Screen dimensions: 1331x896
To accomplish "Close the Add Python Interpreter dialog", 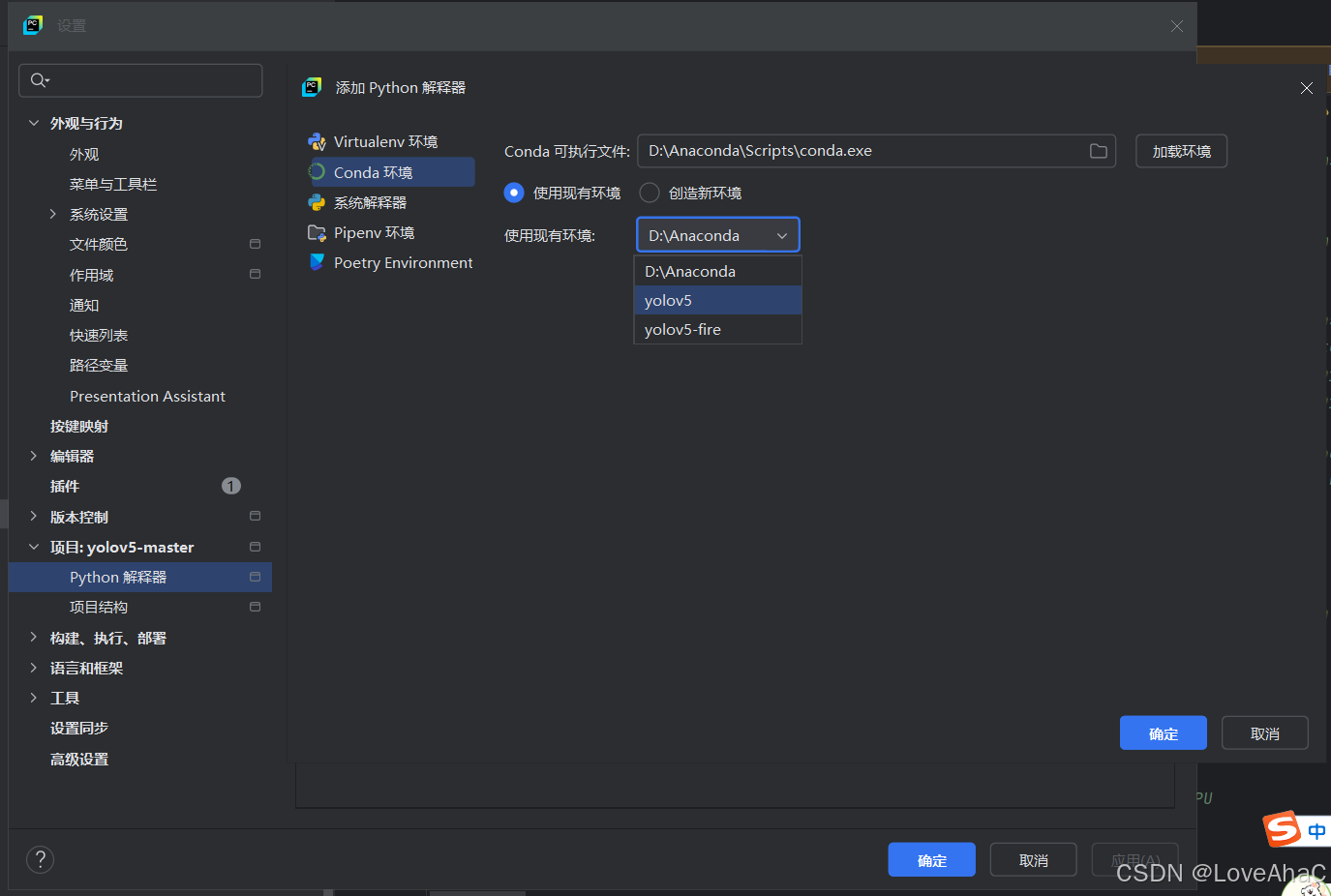I will point(1306,88).
